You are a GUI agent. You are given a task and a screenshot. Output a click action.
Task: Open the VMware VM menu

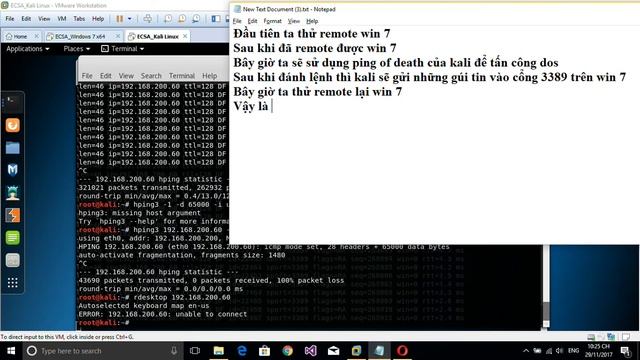pyautogui.click(x=62, y=19)
